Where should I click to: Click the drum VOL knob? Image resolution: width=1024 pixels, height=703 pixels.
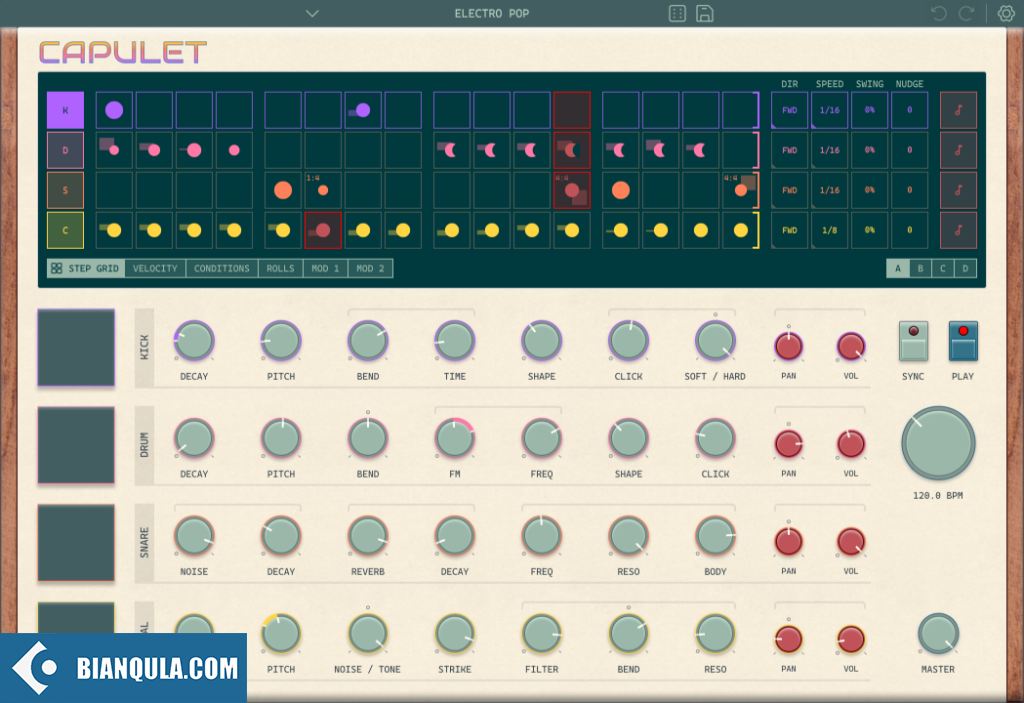[850, 444]
